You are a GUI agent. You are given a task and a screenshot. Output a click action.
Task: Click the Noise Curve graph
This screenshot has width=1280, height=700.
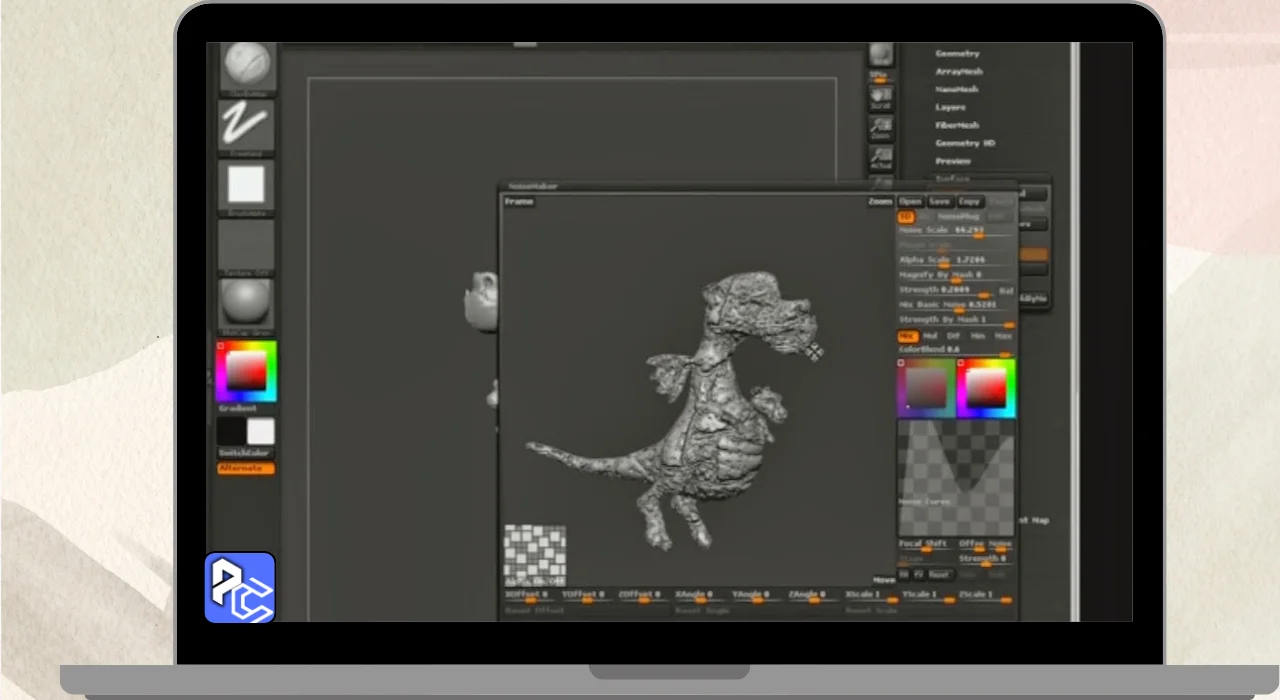(956, 478)
